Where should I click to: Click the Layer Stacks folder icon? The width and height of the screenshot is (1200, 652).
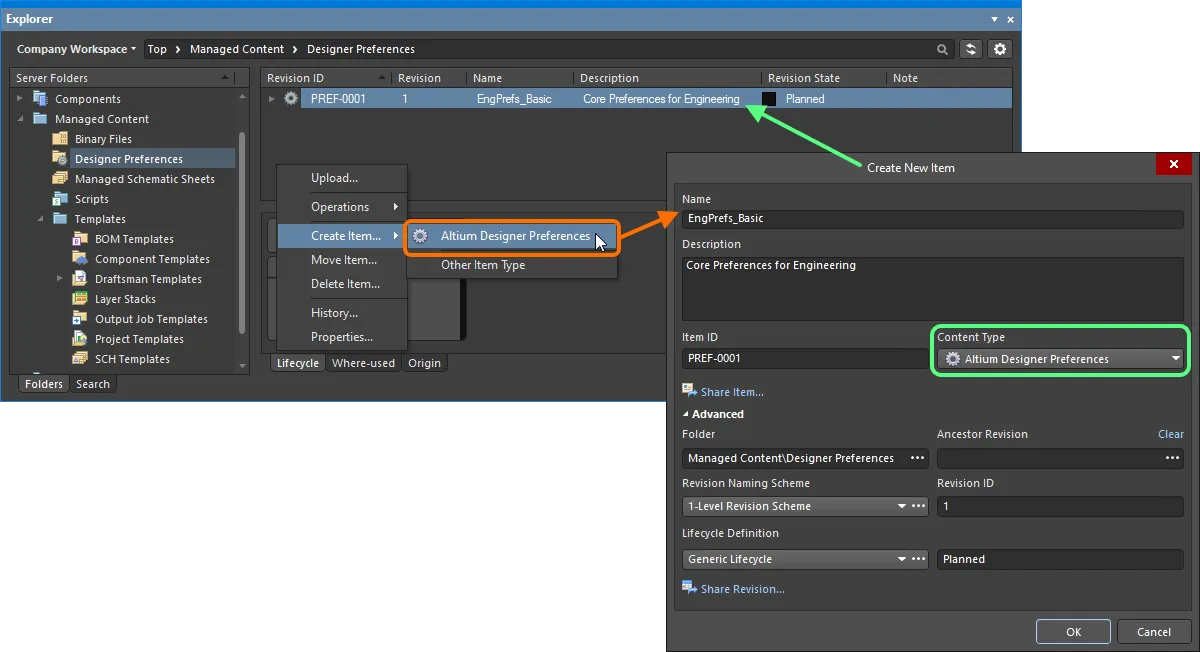click(80, 299)
